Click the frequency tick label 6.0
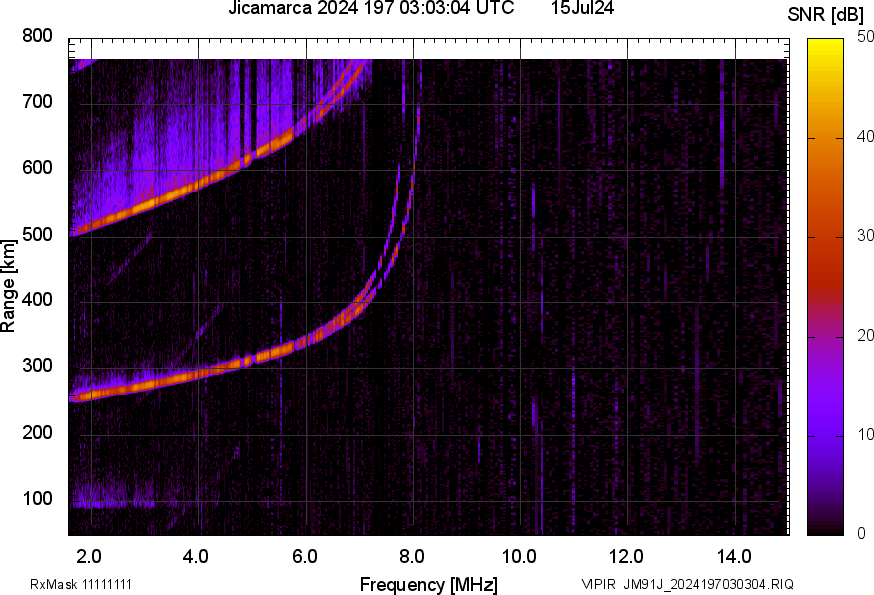 coord(304,557)
